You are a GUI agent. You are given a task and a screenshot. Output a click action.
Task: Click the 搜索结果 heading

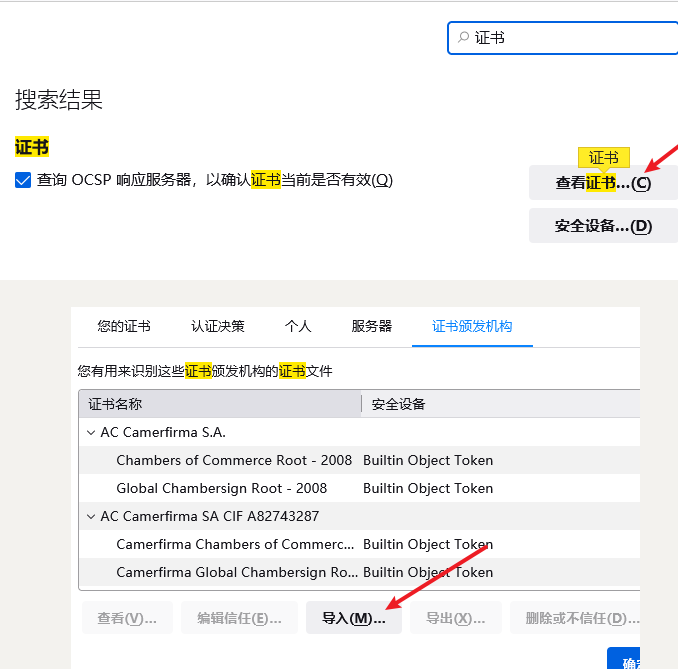pyautogui.click(x=59, y=100)
